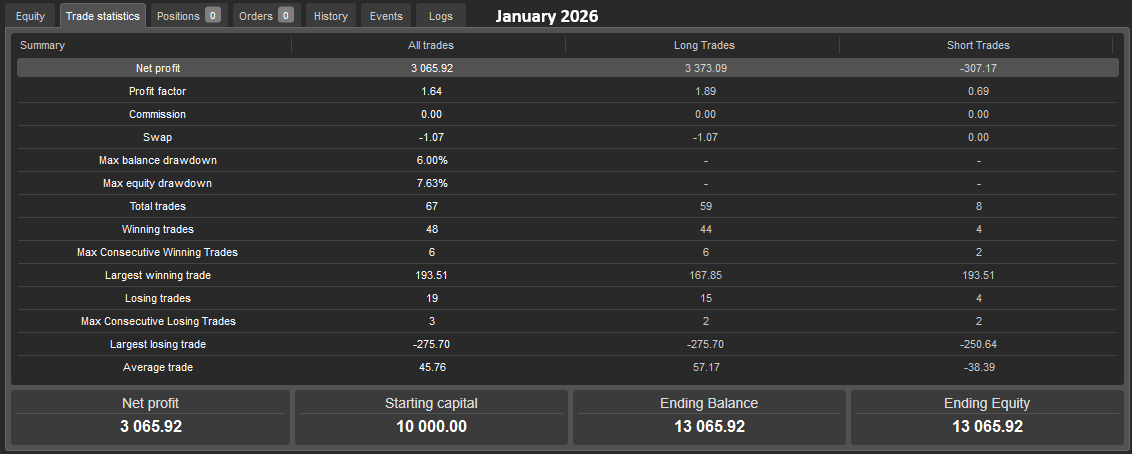Click the Ending Equity summary box
Viewport: 1132px width, 454px height.
[986, 416]
